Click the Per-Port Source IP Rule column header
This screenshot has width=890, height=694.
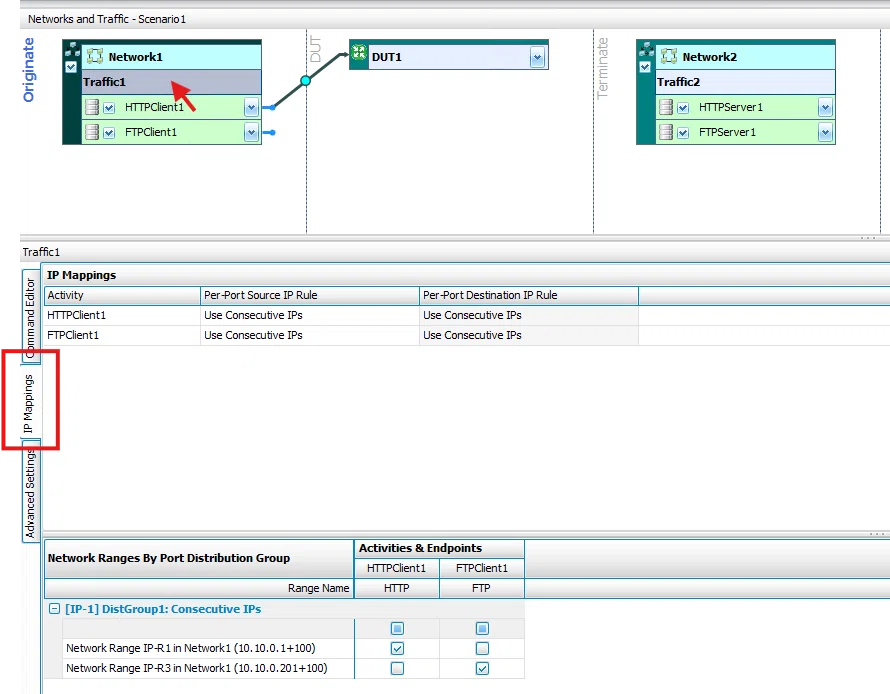(309, 295)
